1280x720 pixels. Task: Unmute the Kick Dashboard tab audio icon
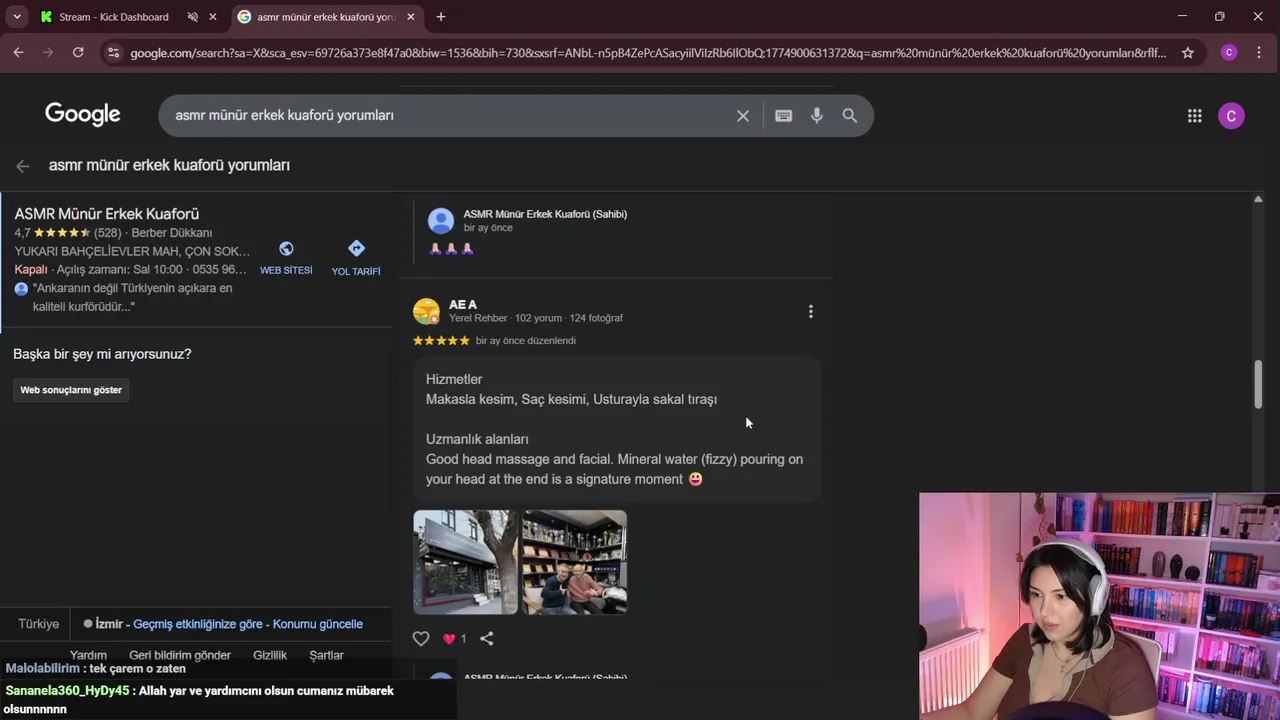[193, 17]
